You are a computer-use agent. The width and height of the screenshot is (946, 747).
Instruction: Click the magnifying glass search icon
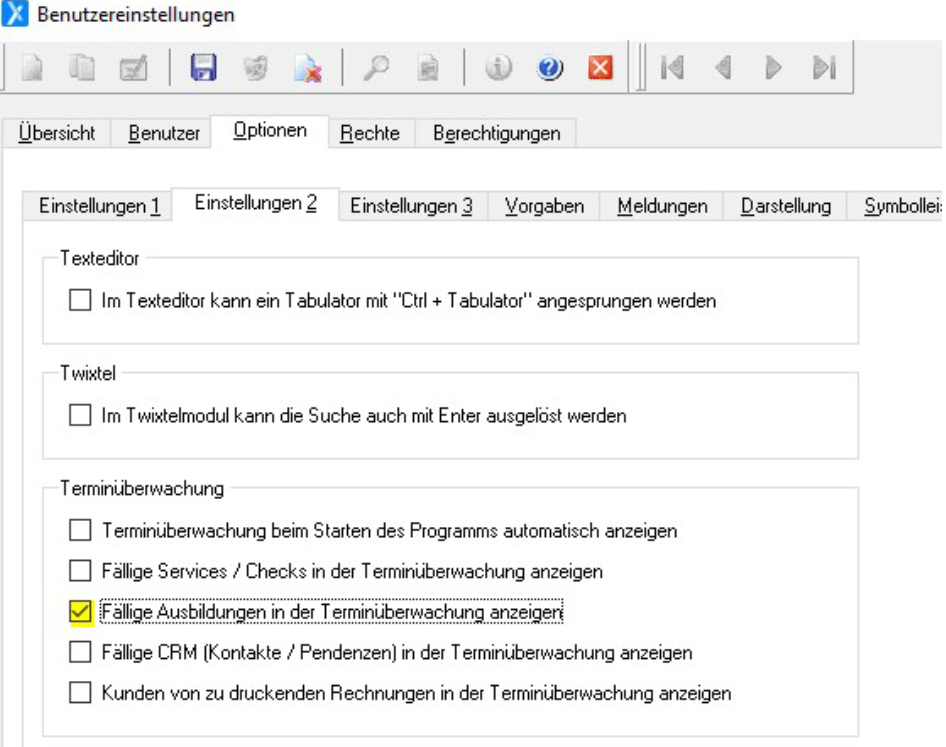[378, 68]
